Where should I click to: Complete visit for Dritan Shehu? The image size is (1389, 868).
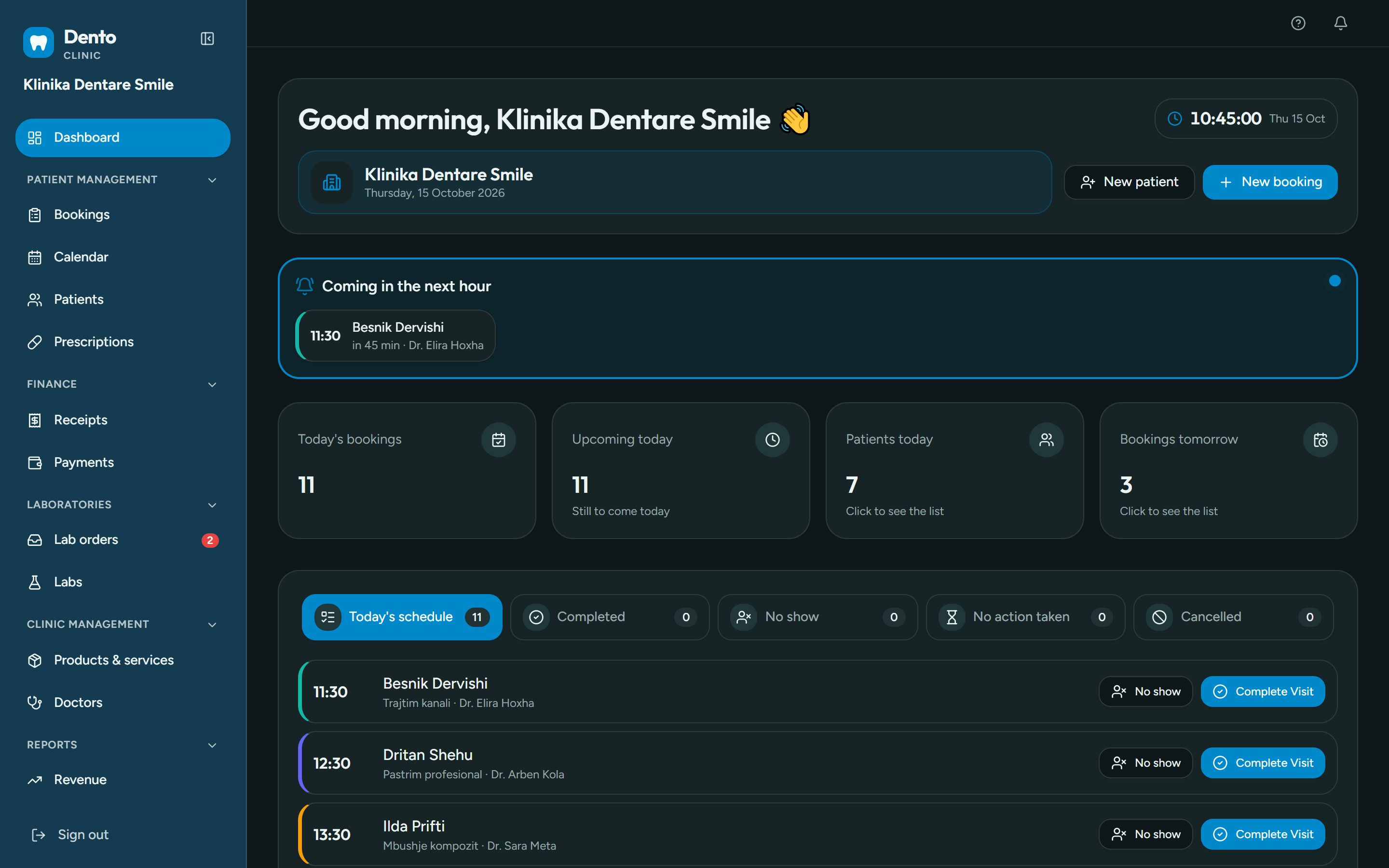coord(1263,763)
